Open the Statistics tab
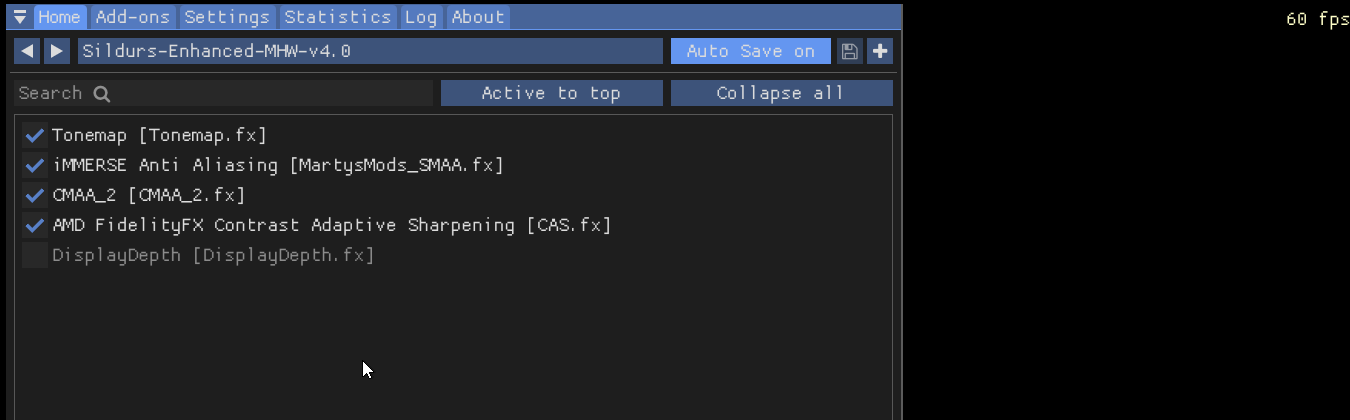Image resolution: width=1350 pixels, height=420 pixels. click(337, 17)
